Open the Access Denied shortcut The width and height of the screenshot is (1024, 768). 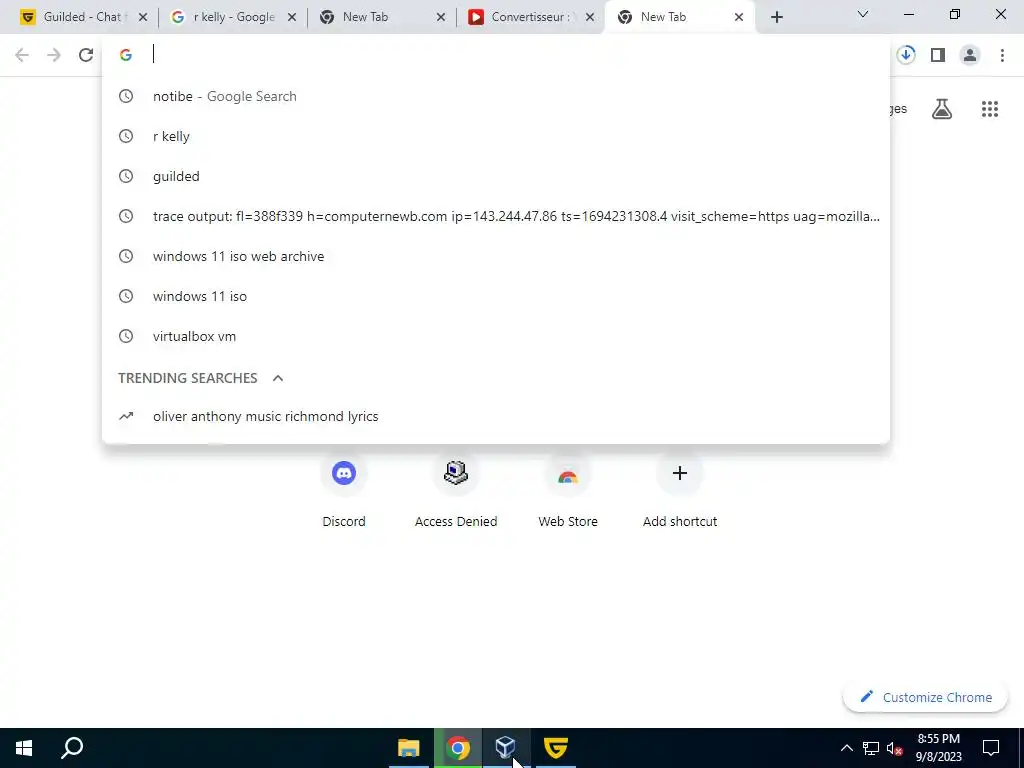[x=456, y=490]
